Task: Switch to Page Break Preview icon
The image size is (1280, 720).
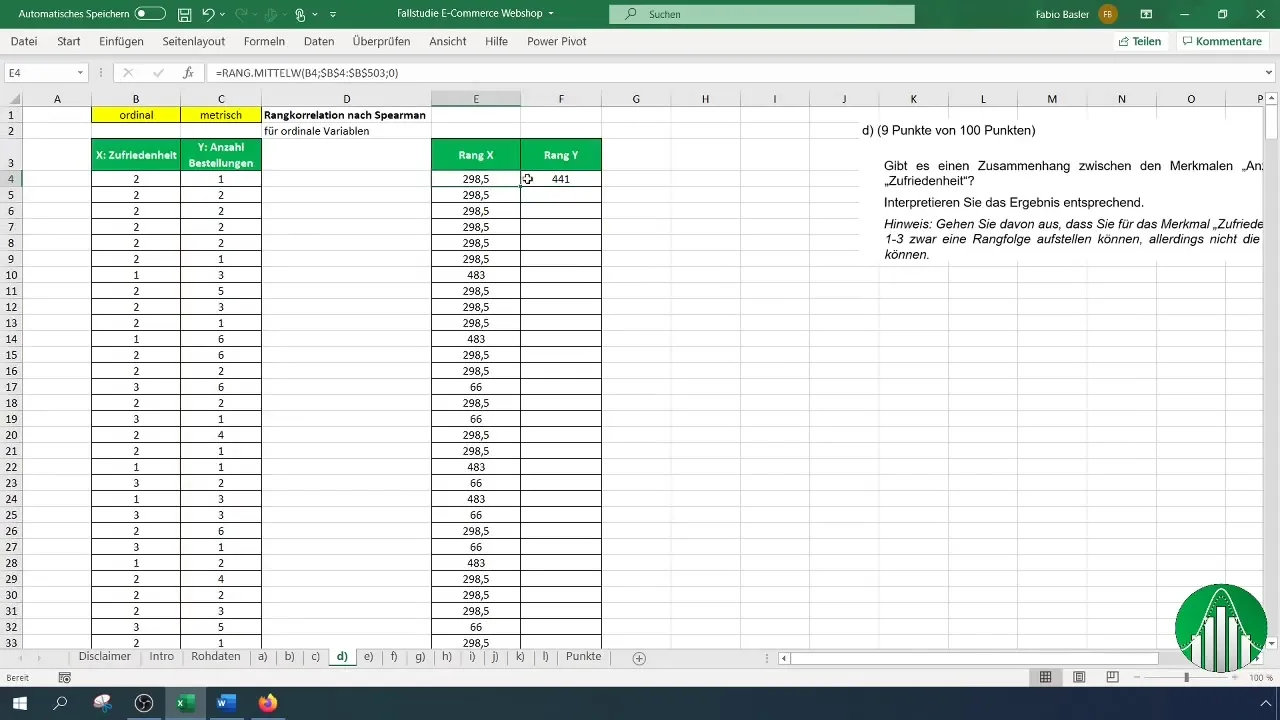Action: point(1112,677)
